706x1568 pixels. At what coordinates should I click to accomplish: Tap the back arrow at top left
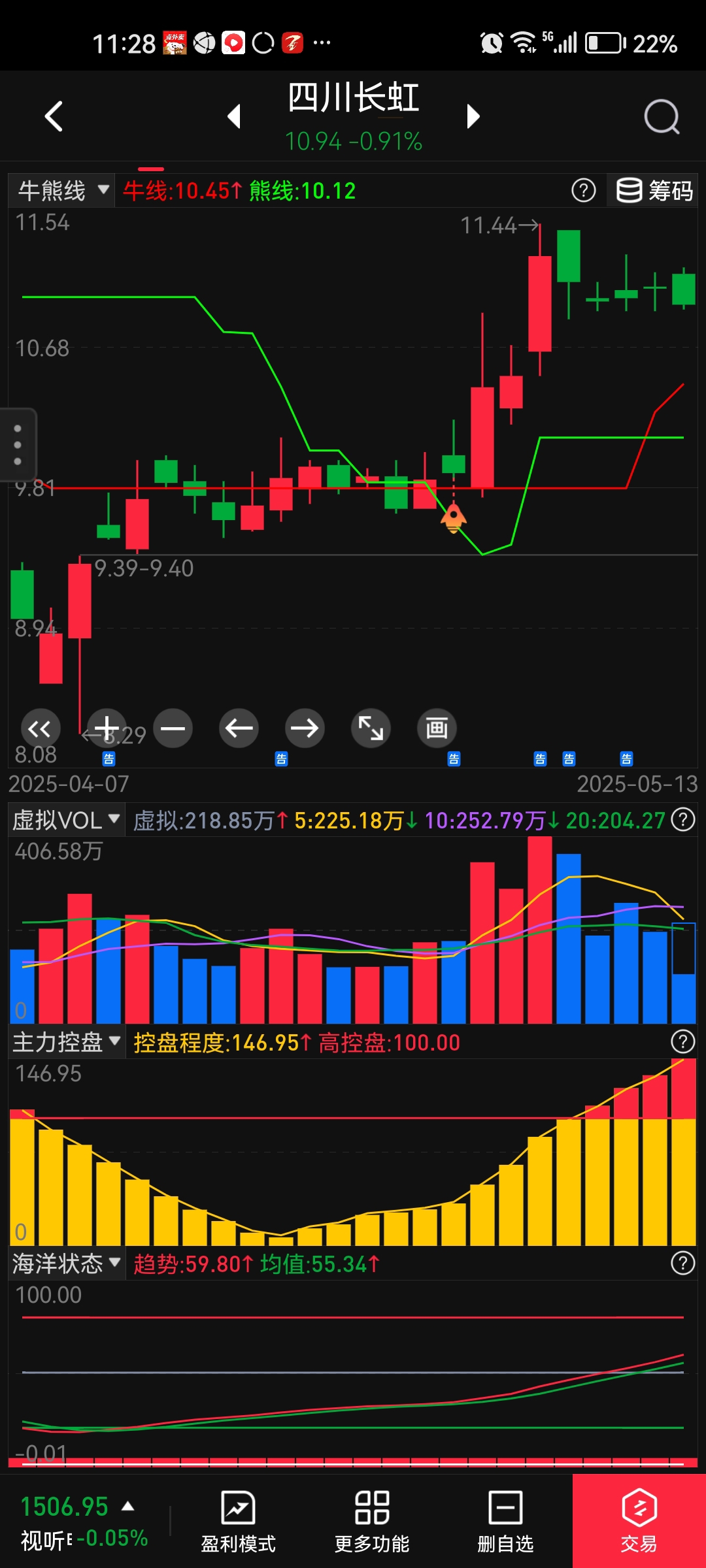click(x=54, y=117)
